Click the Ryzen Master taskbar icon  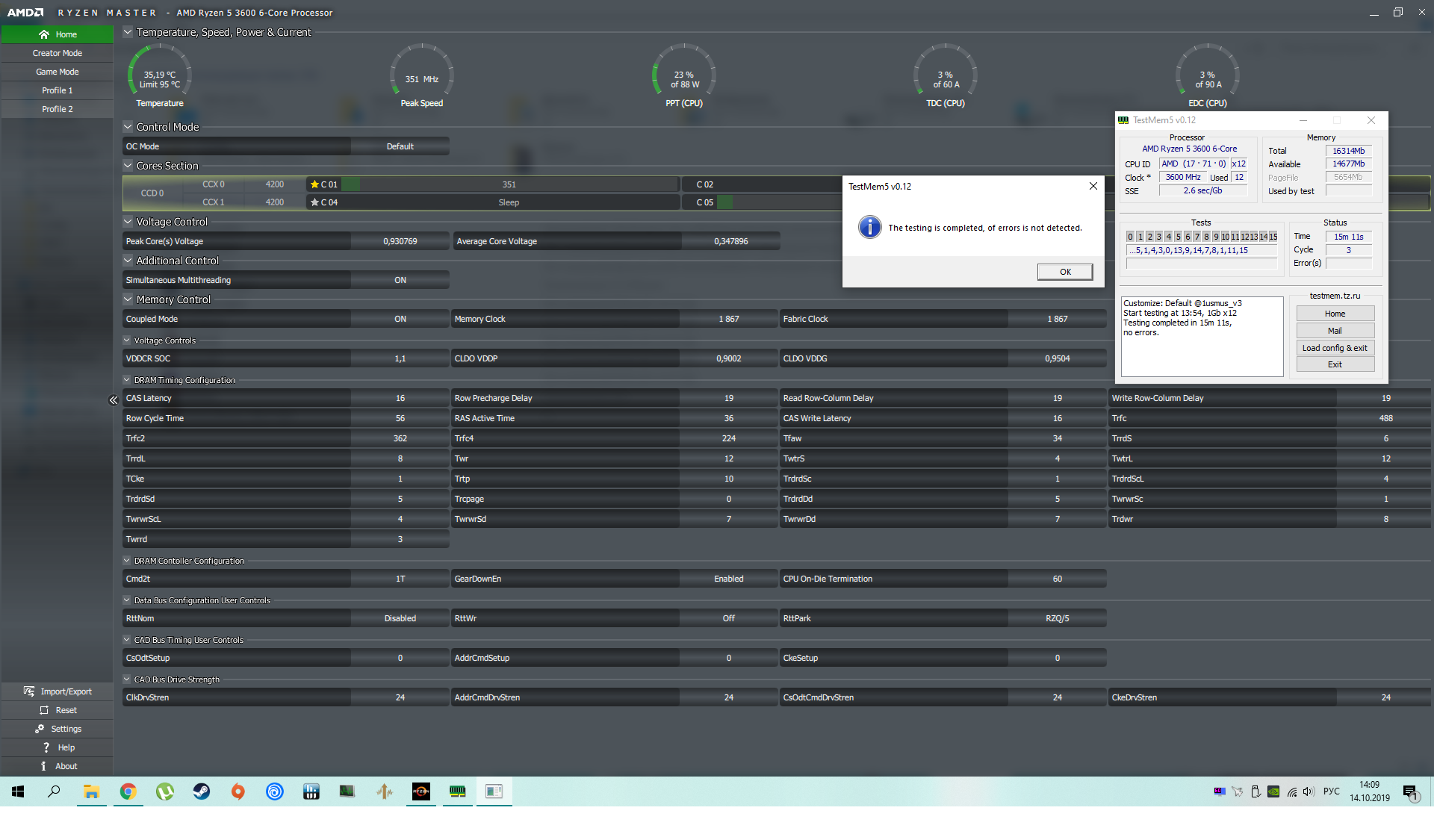pyautogui.click(x=421, y=791)
